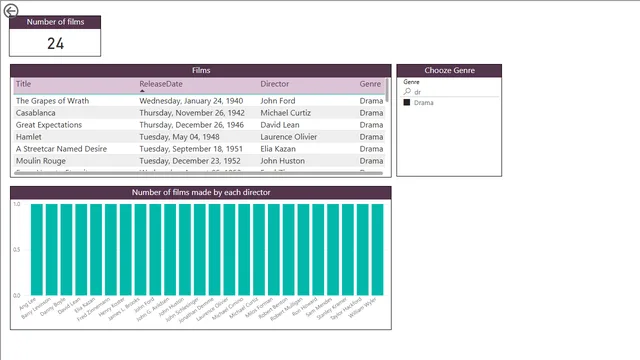Image resolution: width=640 pixels, height=360 pixels.
Task: Click the date 'Tuesday, May 04, 1948'
Action: coord(179,137)
